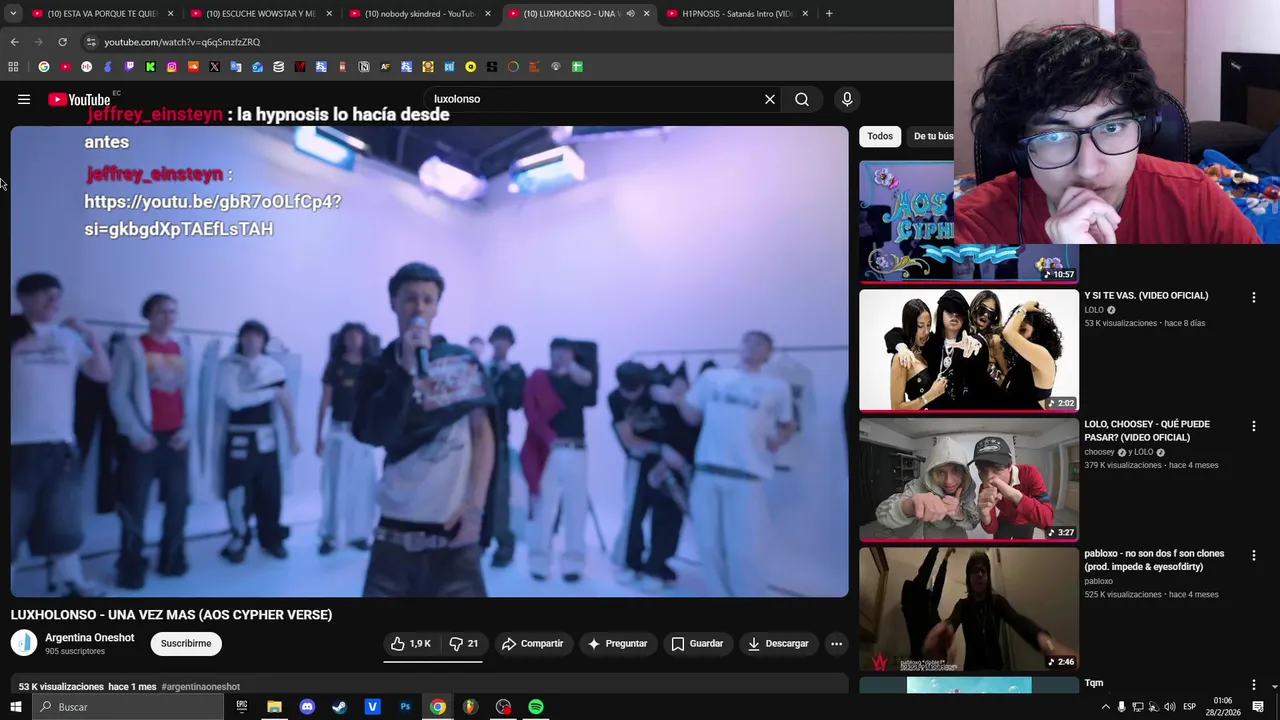This screenshot has width=1280, height=720.
Task: Run search with magnifier button
Action: click(802, 99)
